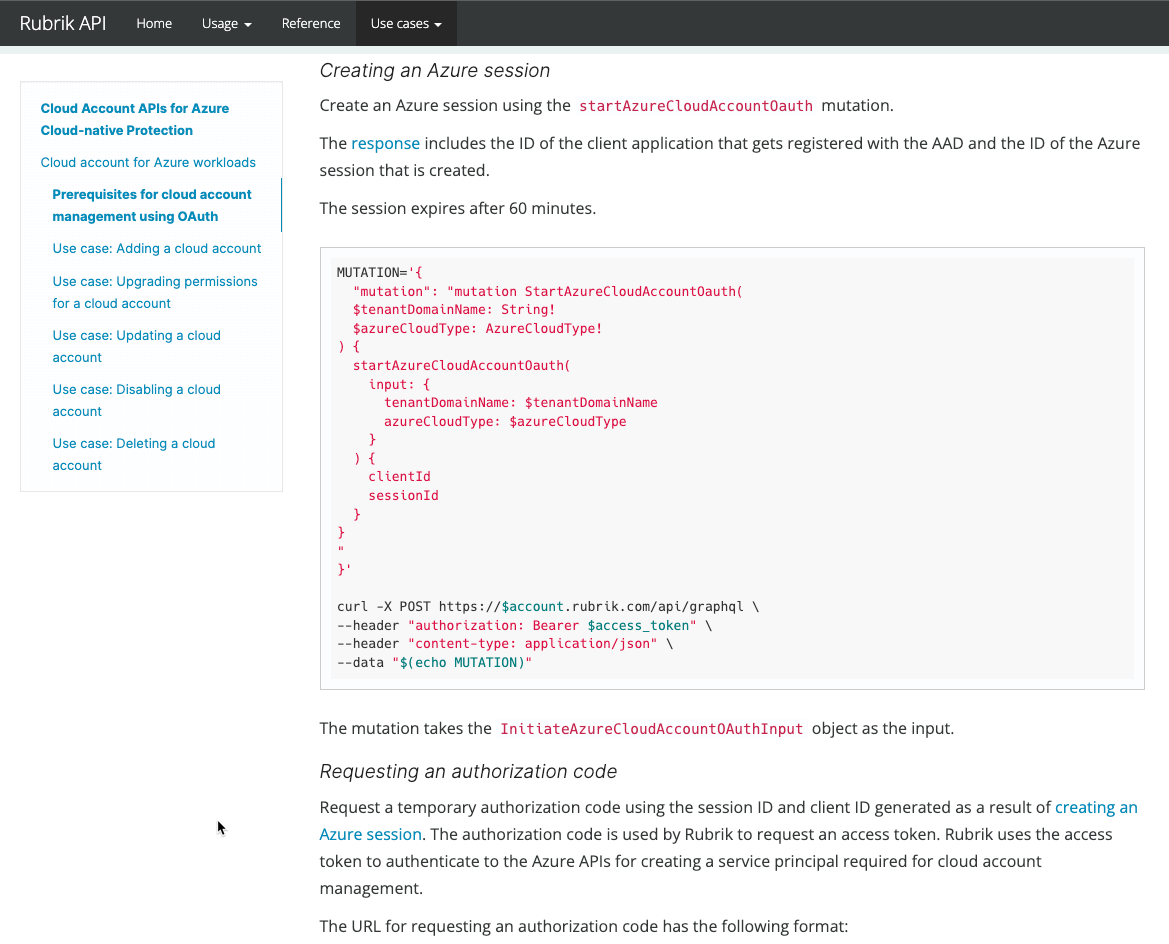Click the $azureCloudType: AzureCloudType! code line

[477, 328]
